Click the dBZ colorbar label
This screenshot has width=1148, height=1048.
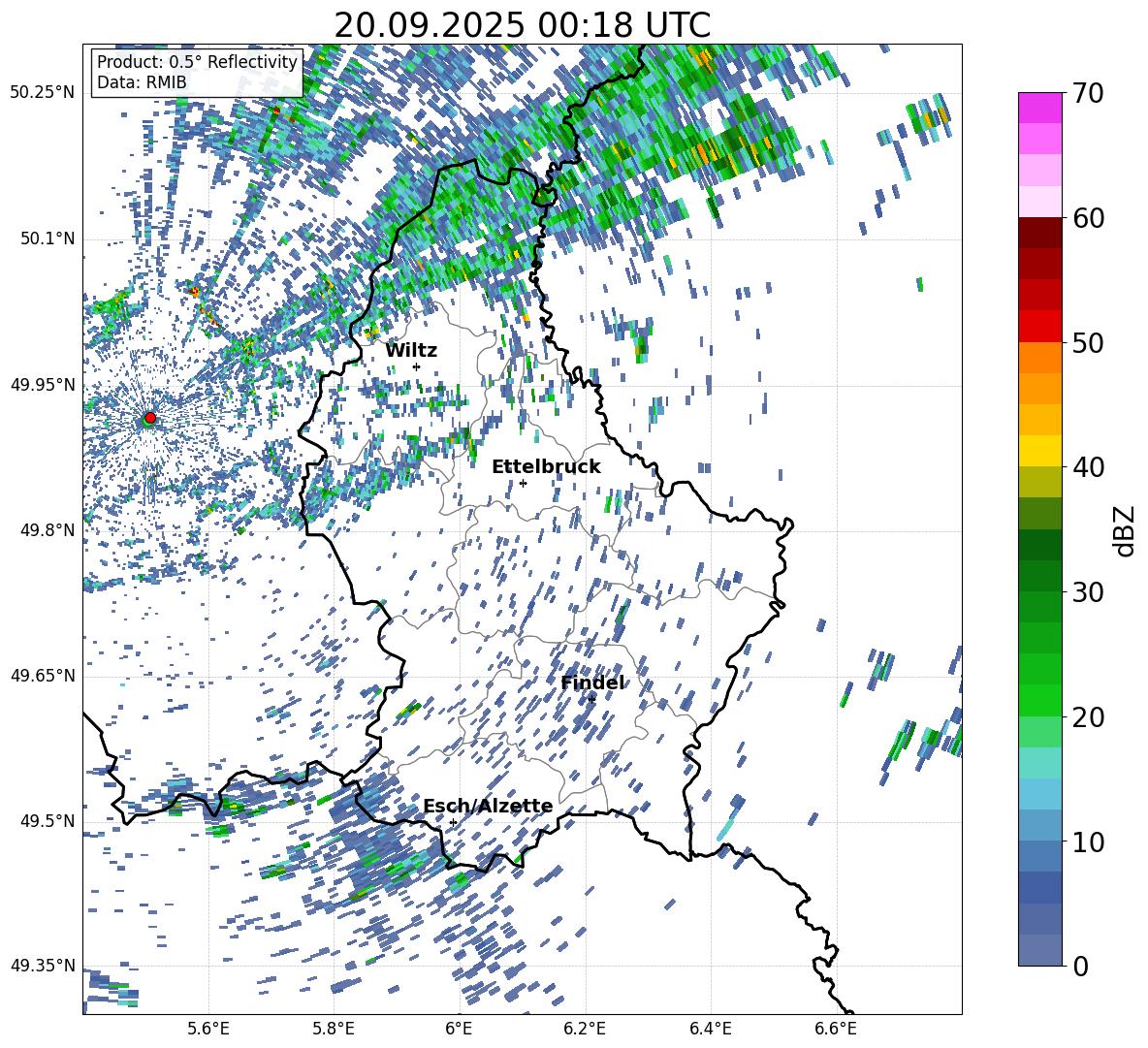coord(1124,530)
